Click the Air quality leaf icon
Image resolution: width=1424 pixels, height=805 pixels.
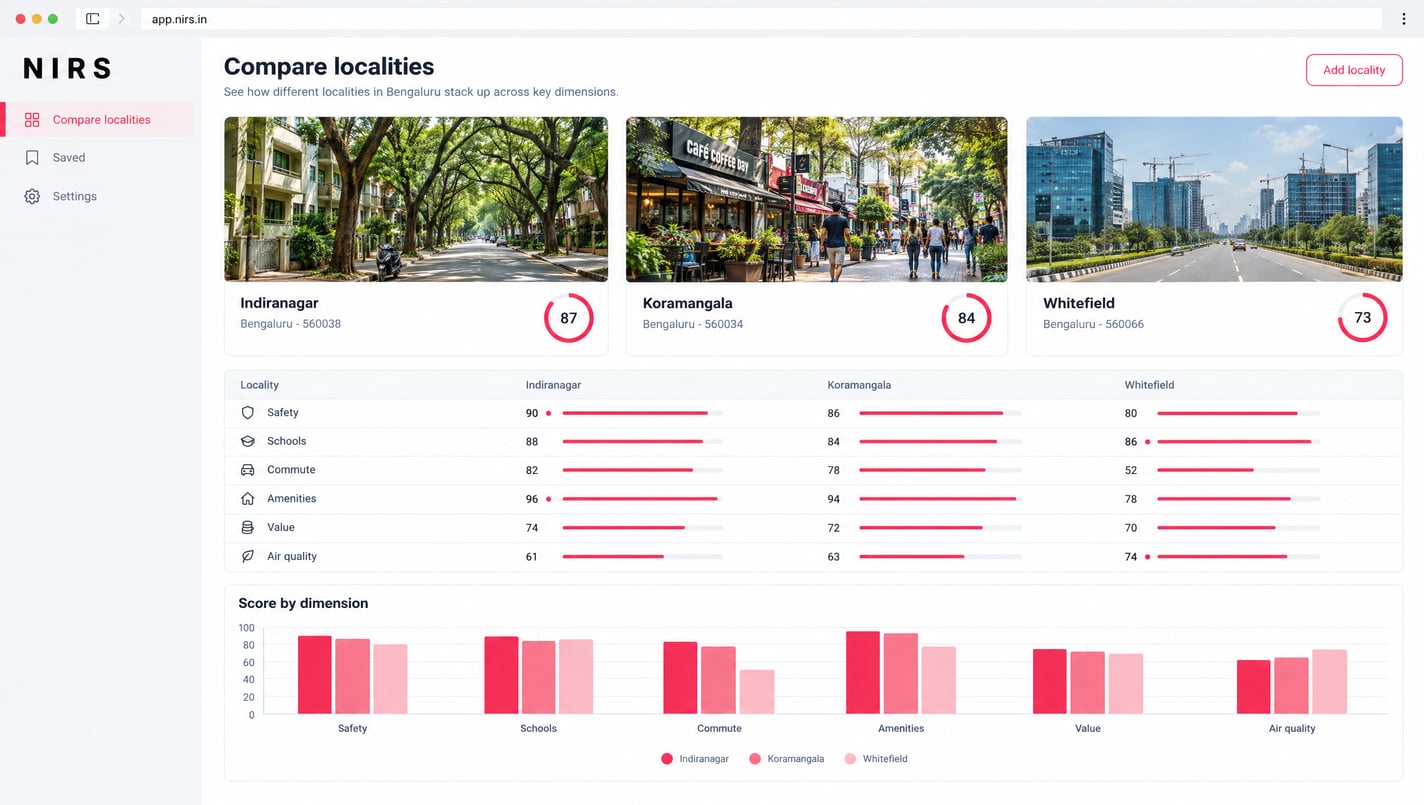[248, 556]
